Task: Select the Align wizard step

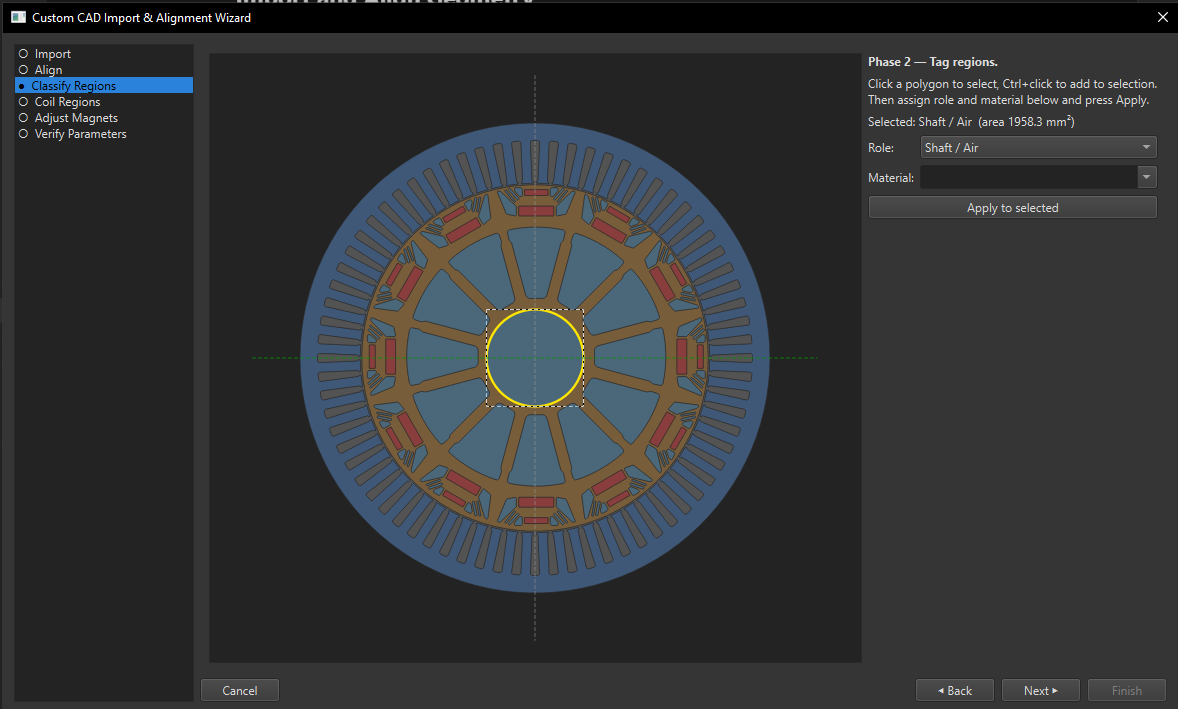Action: click(48, 70)
